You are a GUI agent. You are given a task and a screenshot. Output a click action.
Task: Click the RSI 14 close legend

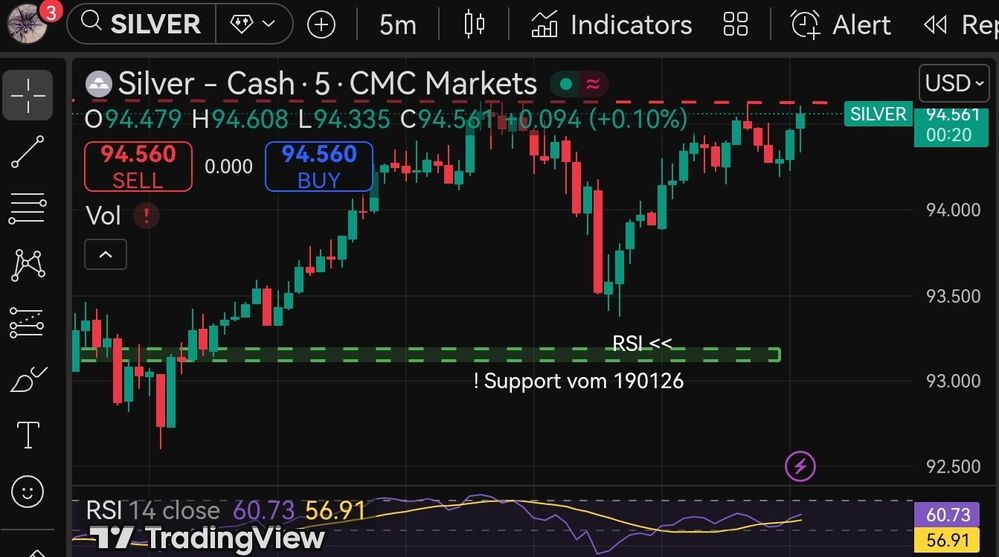click(x=153, y=510)
